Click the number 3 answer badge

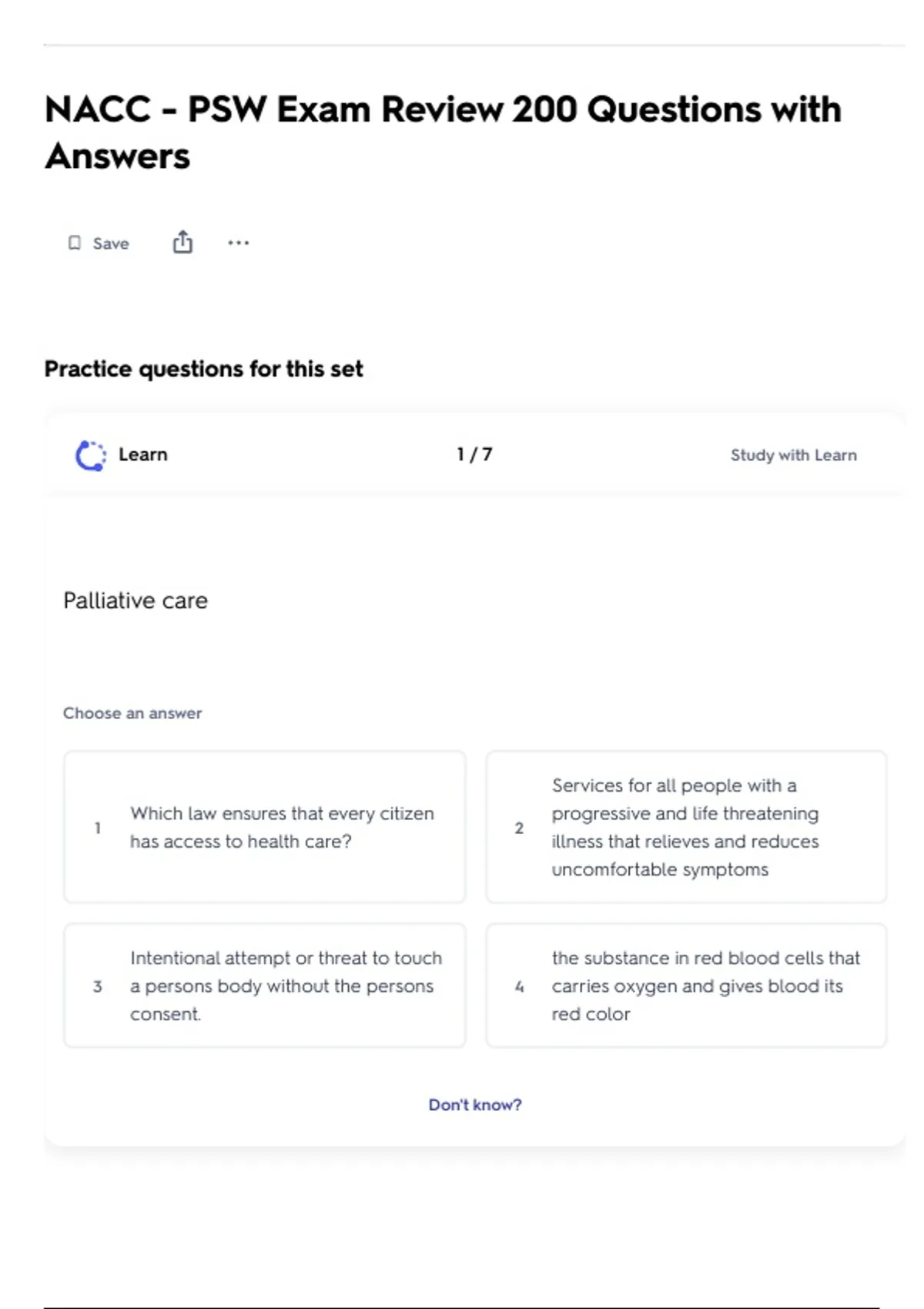98,986
